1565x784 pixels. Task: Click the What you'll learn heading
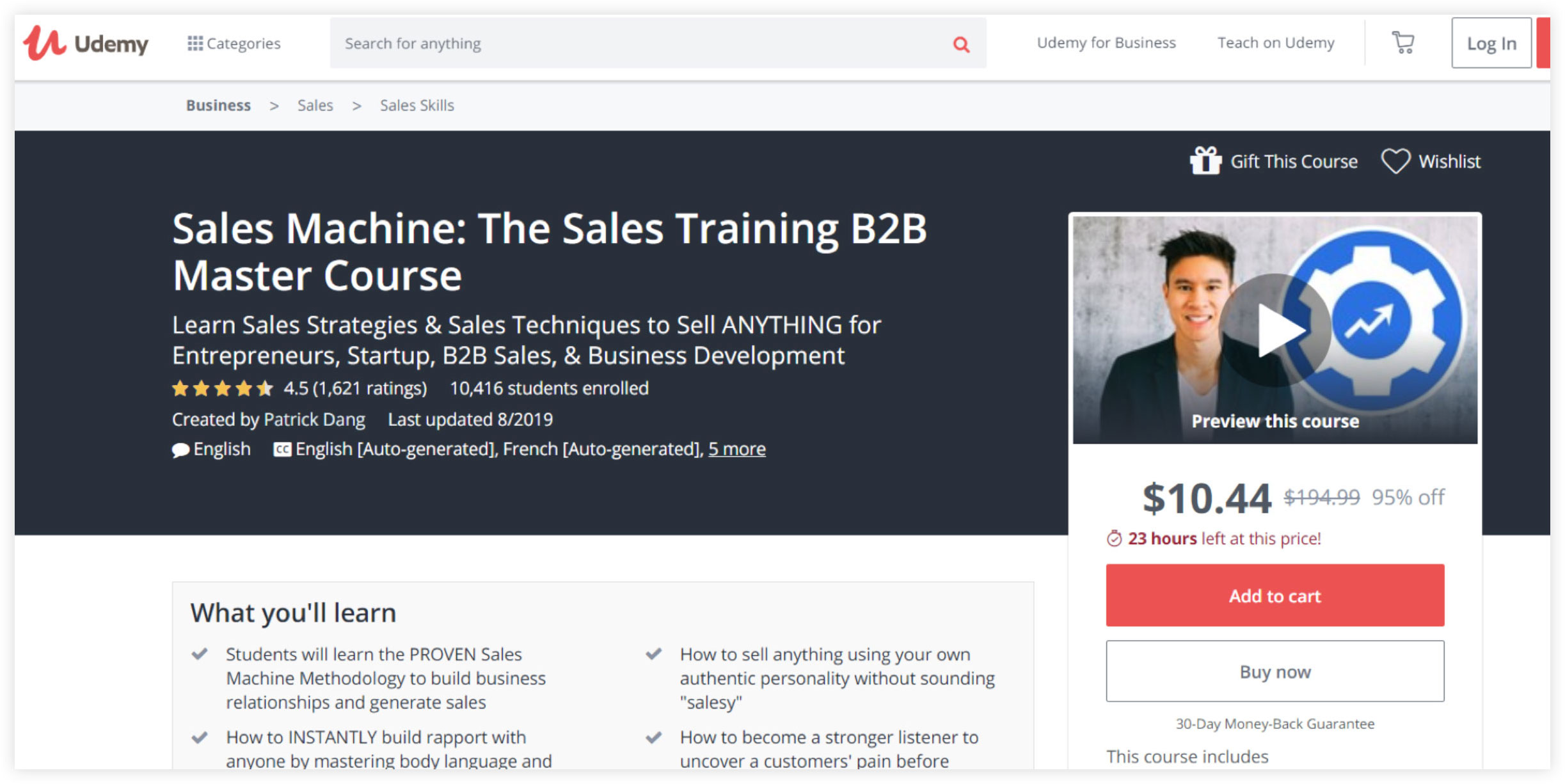[x=293, y=613]
